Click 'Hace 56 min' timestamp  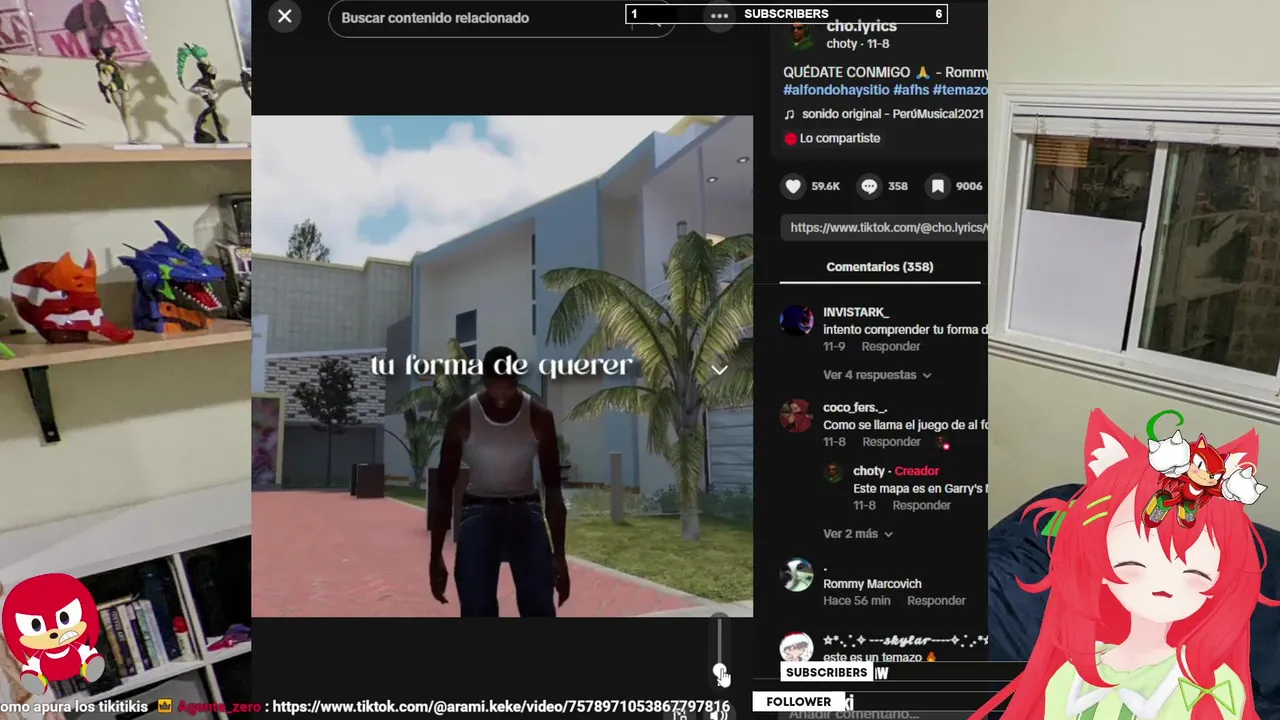pyautogui.click(x=857, y=601)
